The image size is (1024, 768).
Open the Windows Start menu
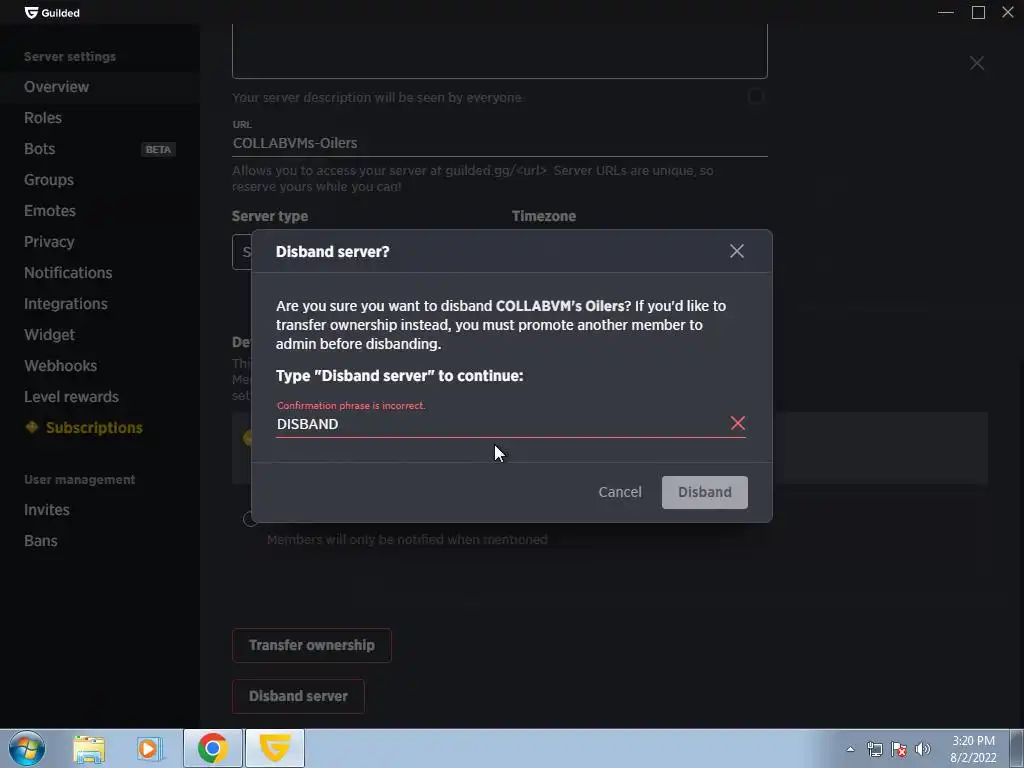(x=27, y=748)
